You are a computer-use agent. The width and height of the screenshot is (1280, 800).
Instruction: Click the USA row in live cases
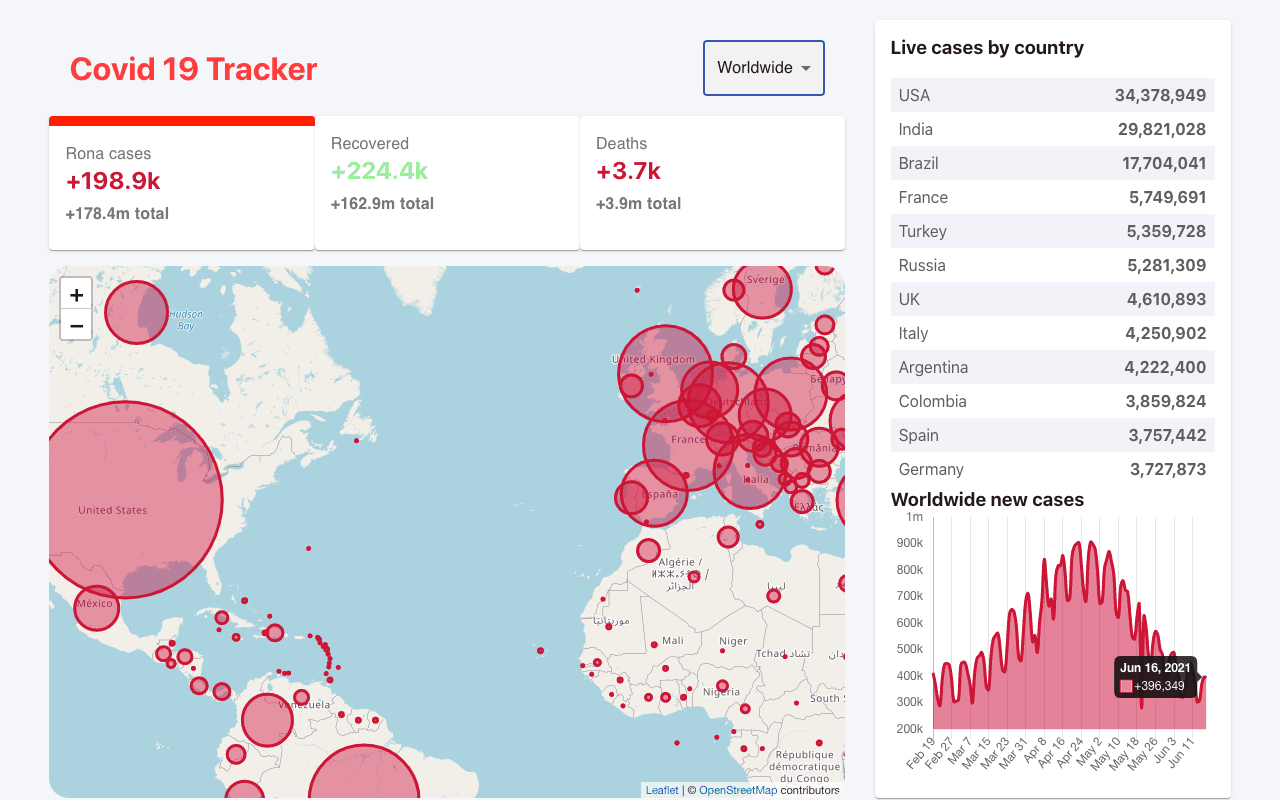coord(1053,95)
